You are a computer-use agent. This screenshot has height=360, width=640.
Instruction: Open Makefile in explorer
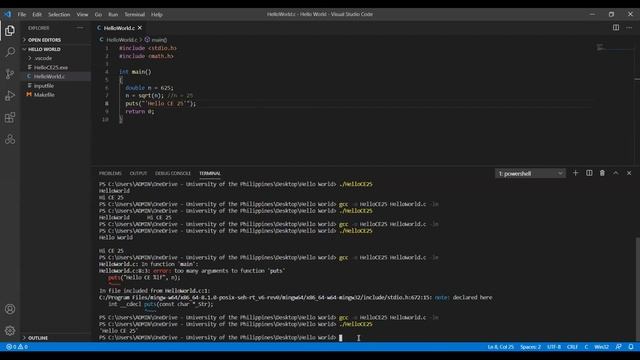(x=56, y=95)
